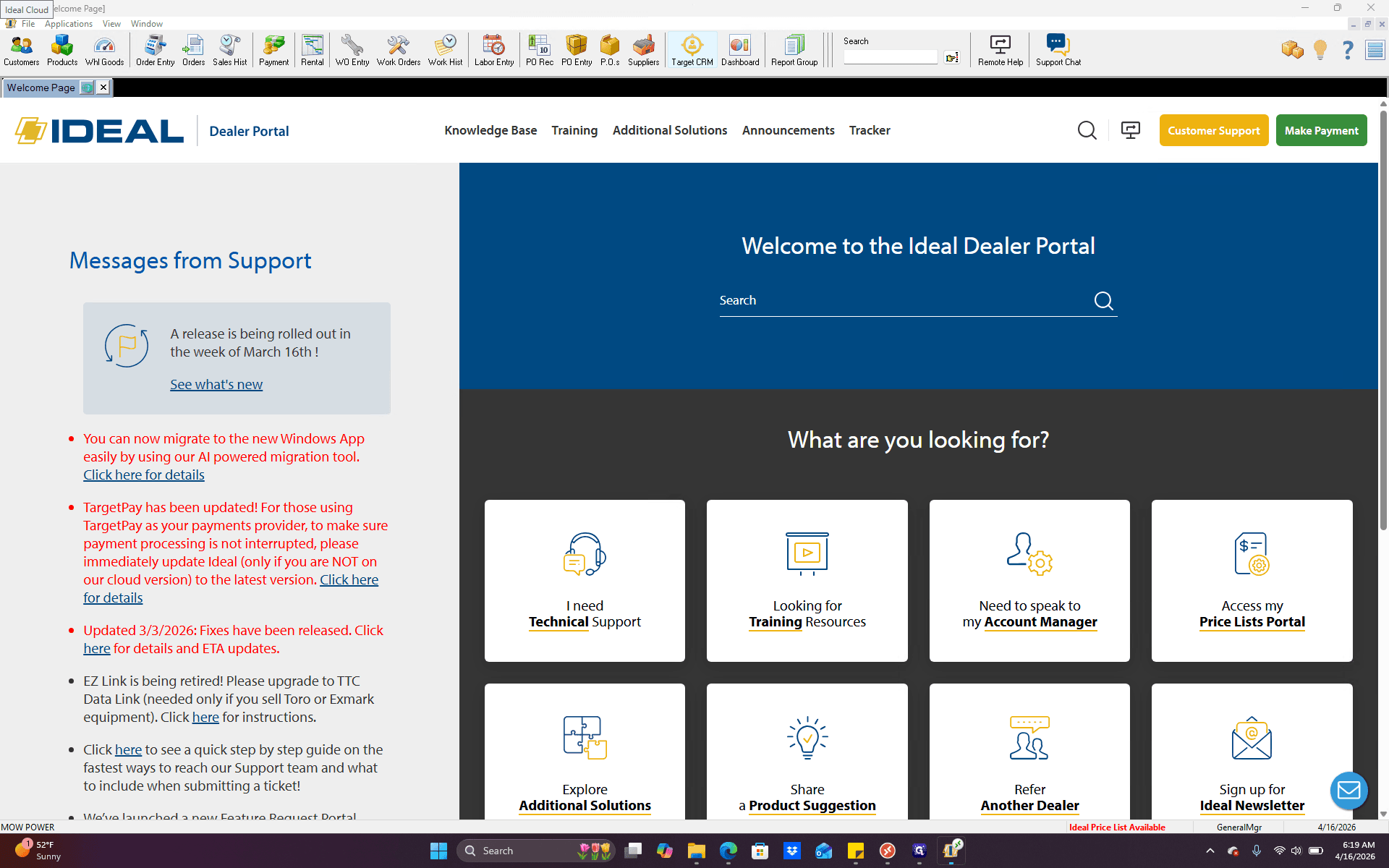Open the Announcements navigation item
The image size is (1389, 868).
[x=788, y=130]
